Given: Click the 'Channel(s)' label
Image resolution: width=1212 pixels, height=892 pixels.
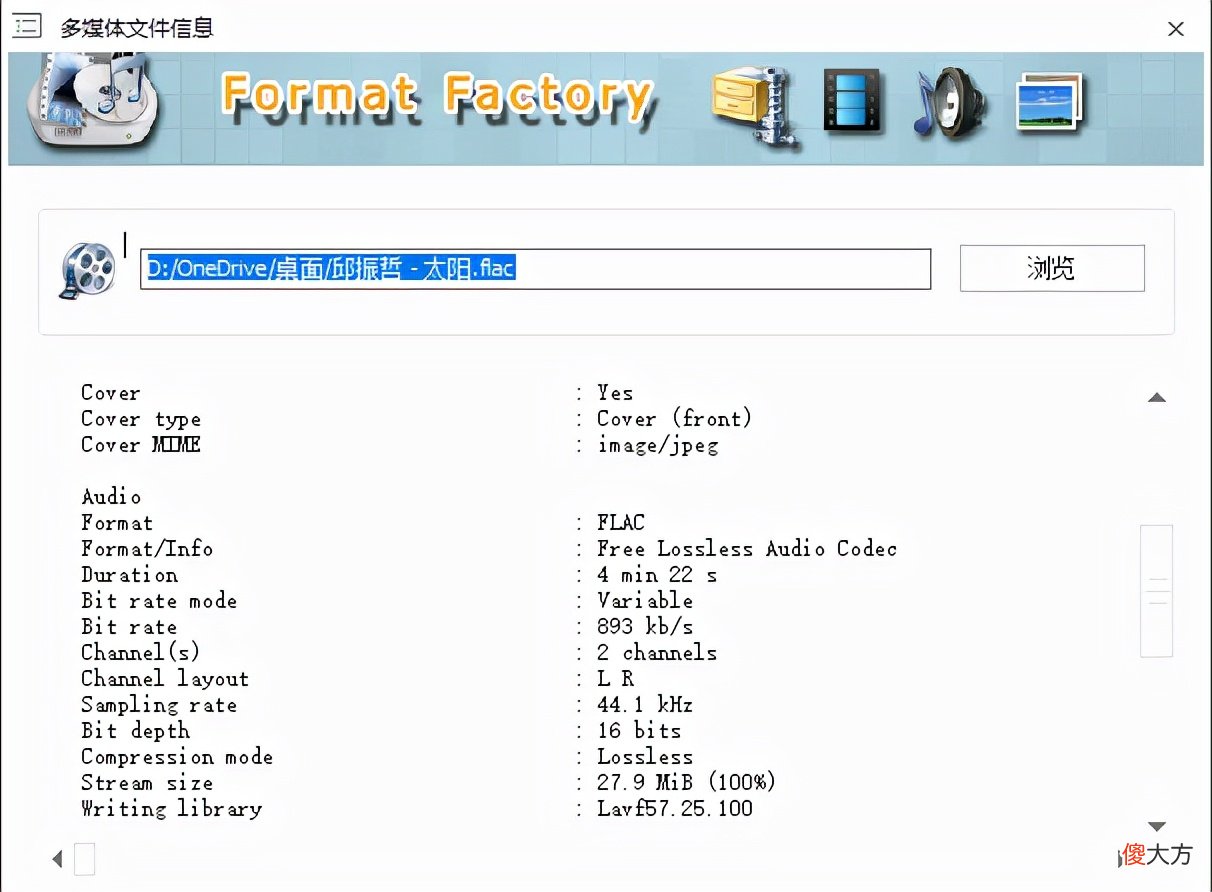Looking at the screenshot, I should [141, 653].
